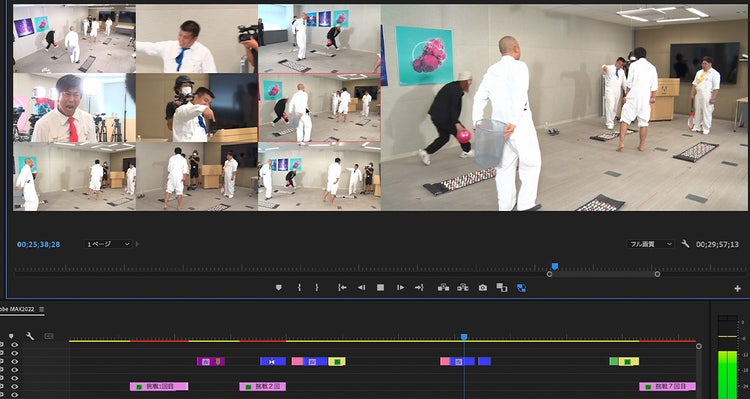Image resolution: width=750 pixels, height=399 pixels.
Task: Open the Comparison View button
Action: pos(501,288)
